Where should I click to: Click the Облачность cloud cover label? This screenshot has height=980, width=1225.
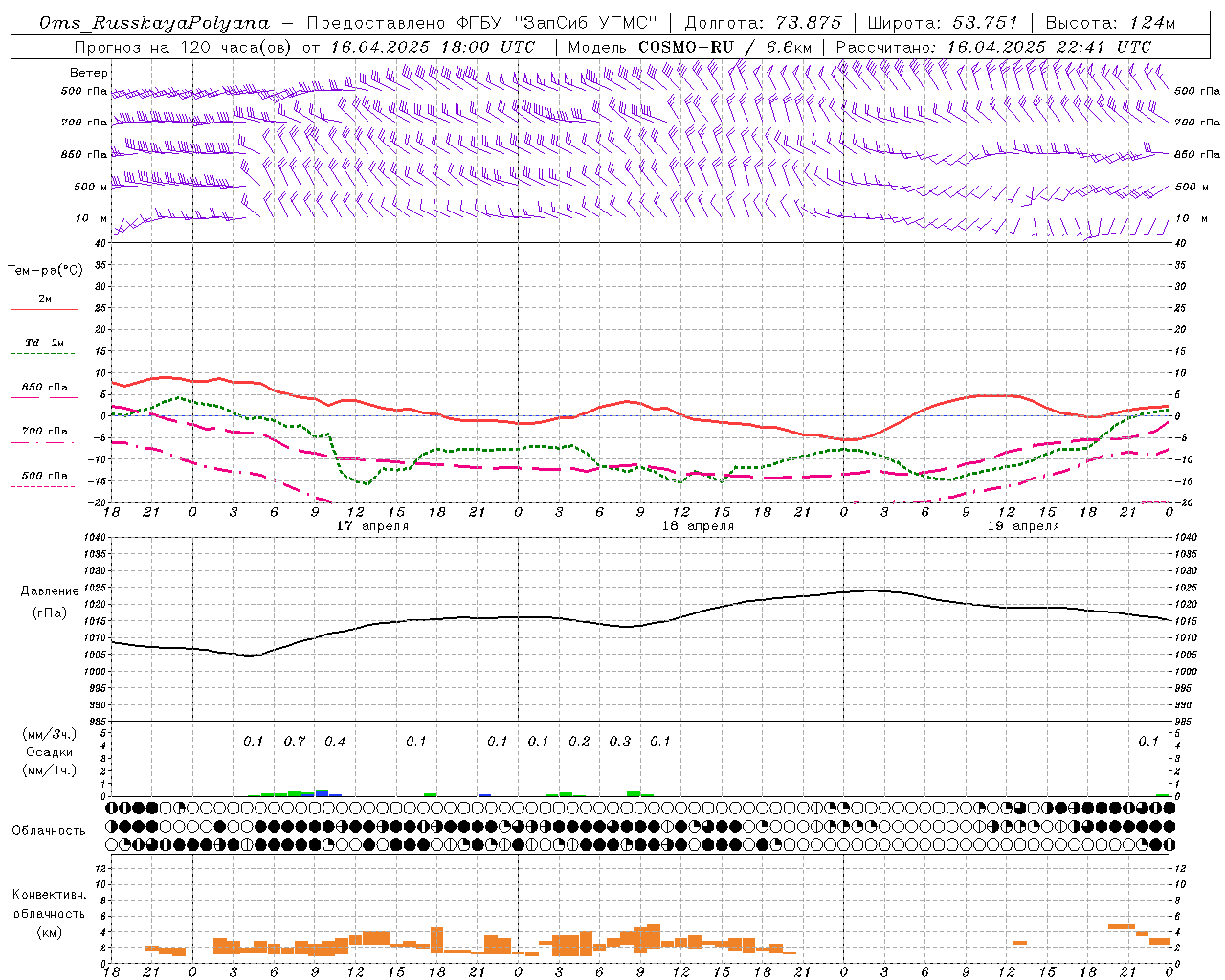tap(49, 830)
